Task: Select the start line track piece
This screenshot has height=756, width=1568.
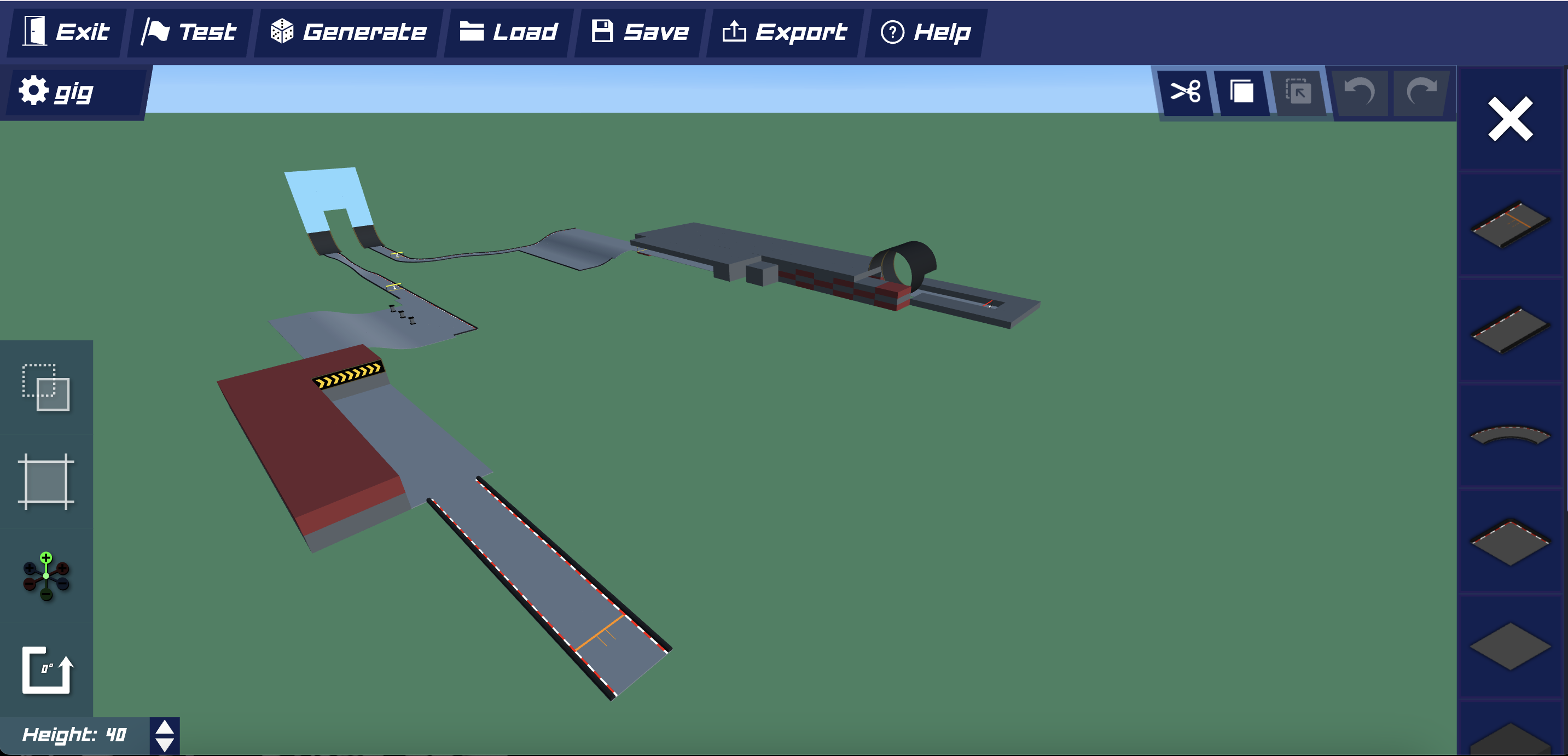Action: 1510,225
